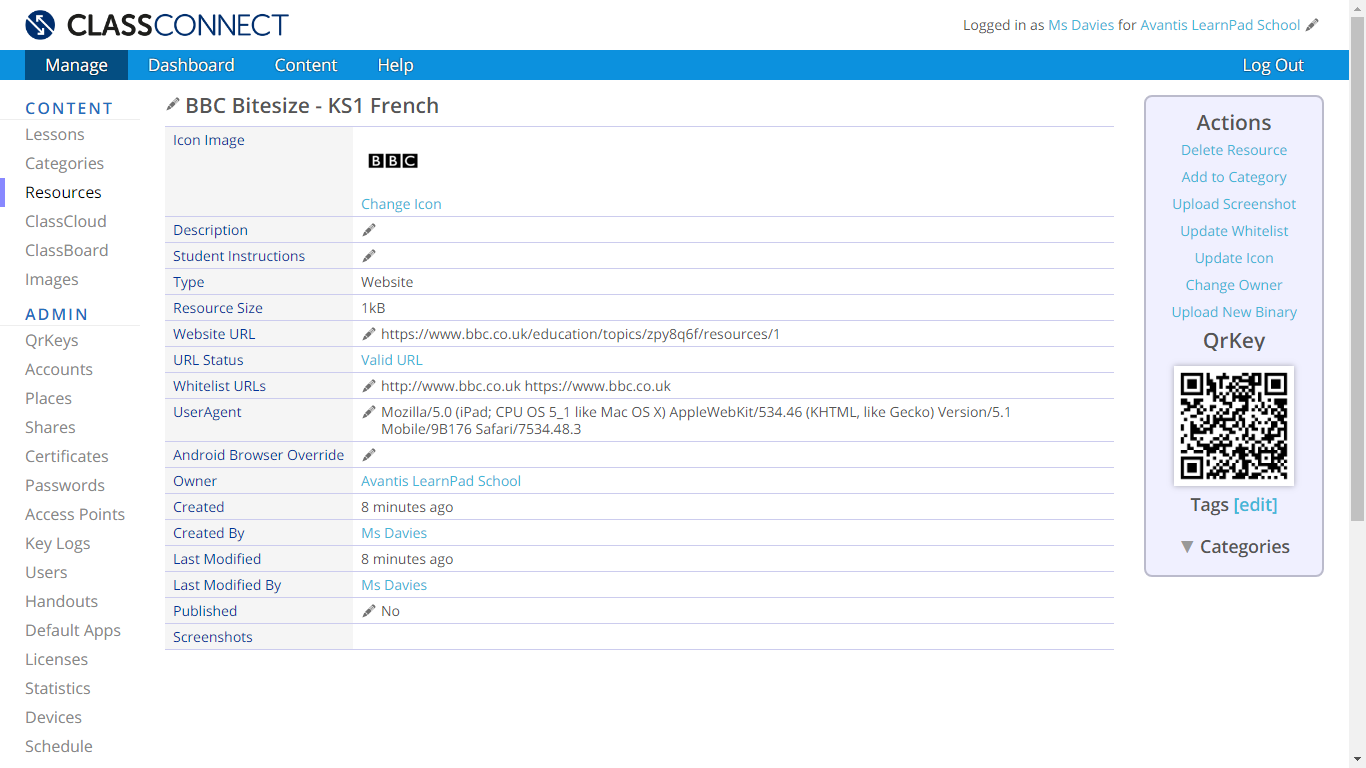Open Licenses in the sidebar
Image resolution: width=1366 pixels, height=768 pixels.
tap(57, 660)
